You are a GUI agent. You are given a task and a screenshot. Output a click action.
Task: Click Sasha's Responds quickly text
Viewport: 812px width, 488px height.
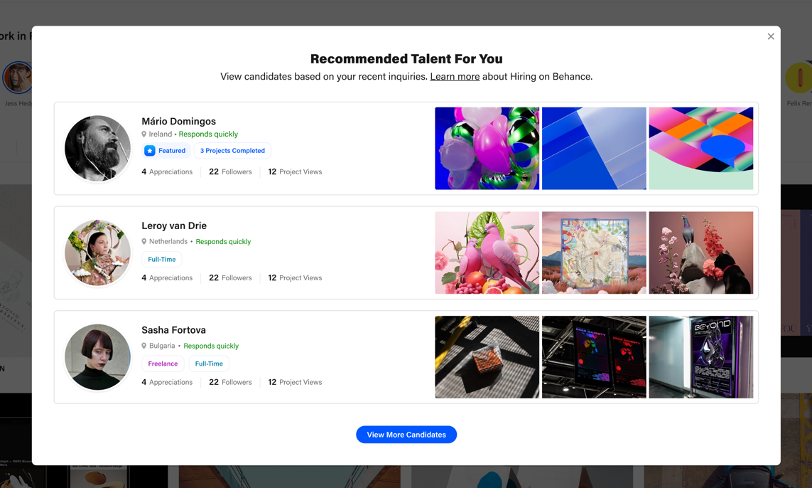[x=211, y=346]
